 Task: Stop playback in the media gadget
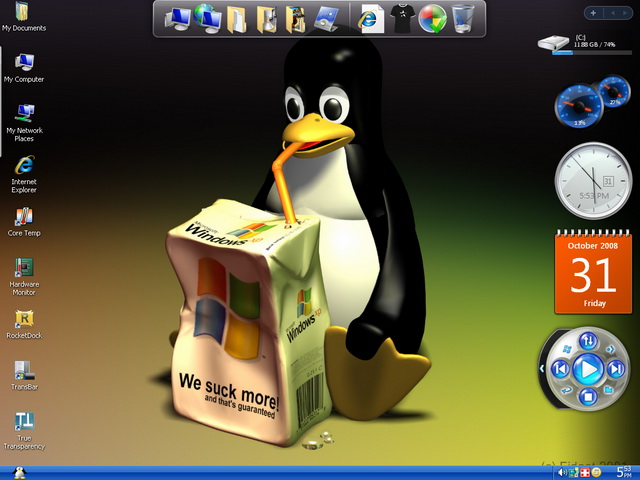(x=588, y=396)
